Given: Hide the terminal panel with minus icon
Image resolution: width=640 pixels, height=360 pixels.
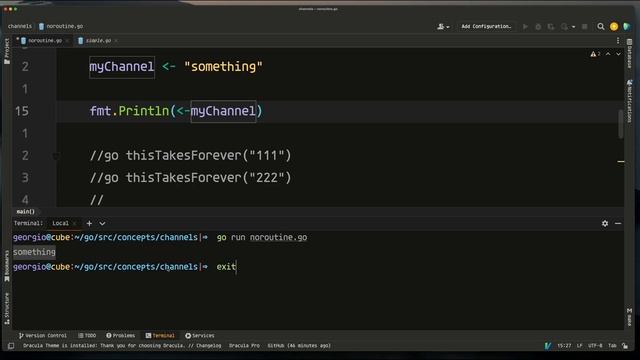Looking at the screenshot, I should tap(618, 223).
